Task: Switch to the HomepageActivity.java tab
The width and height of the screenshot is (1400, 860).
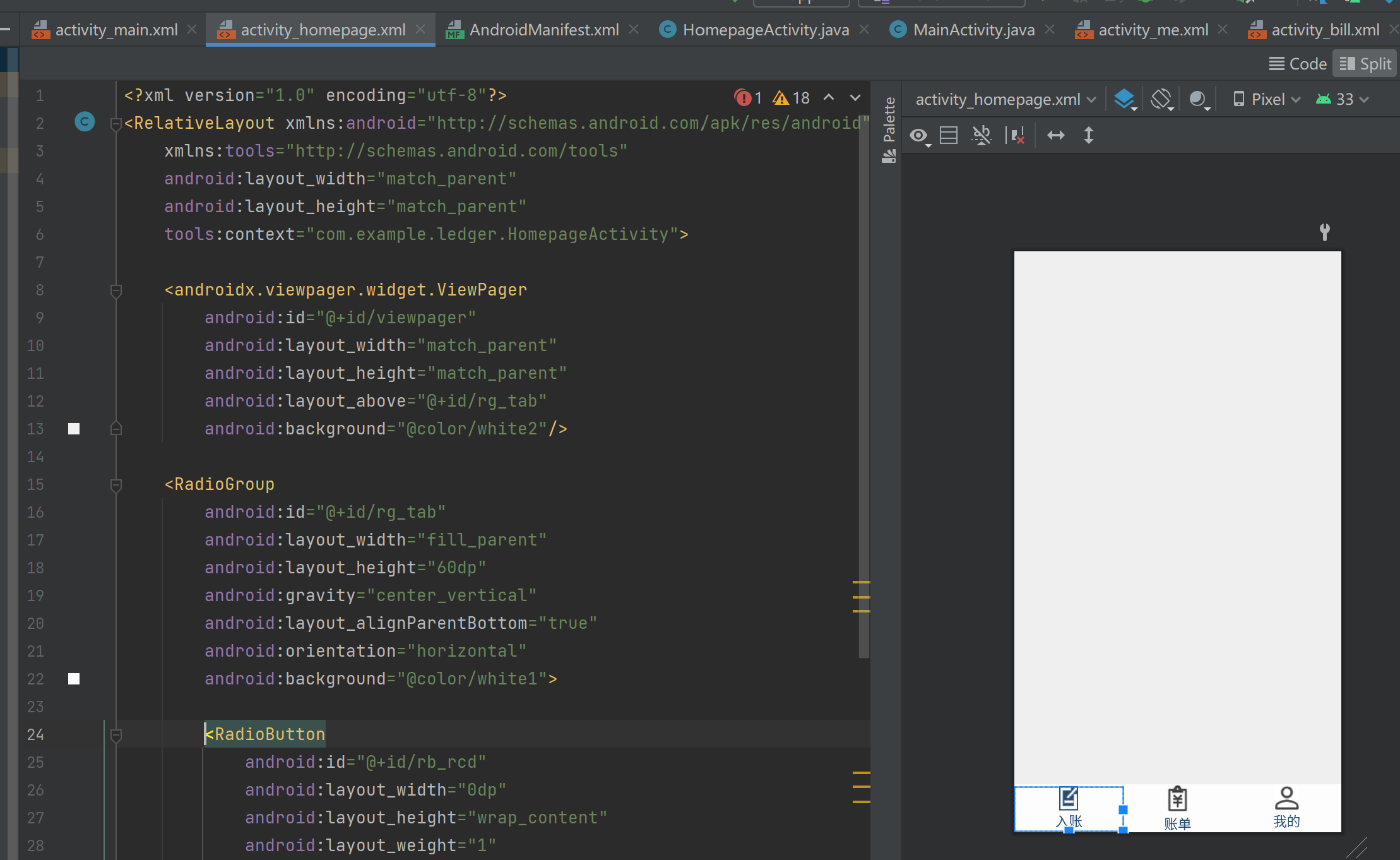Action: tap(765, 30)
